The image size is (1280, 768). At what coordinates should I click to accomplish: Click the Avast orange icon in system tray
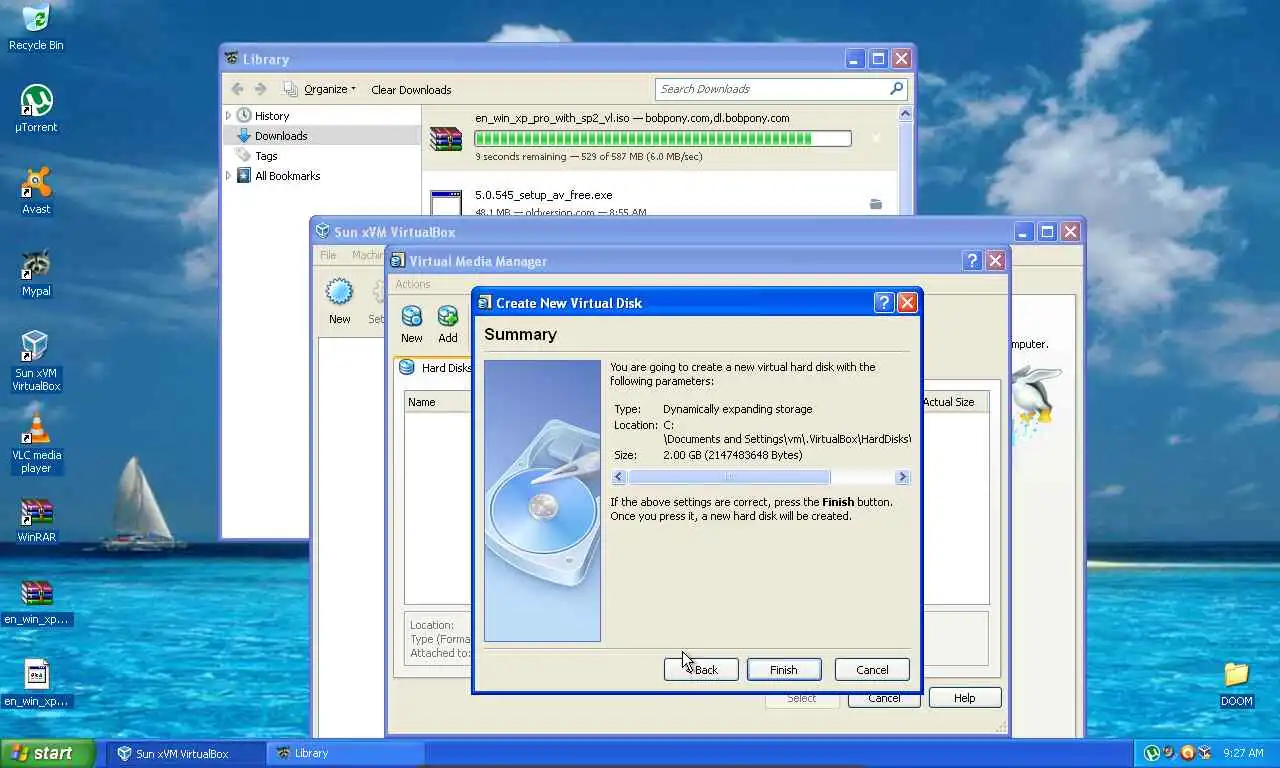pos(1188,753)
